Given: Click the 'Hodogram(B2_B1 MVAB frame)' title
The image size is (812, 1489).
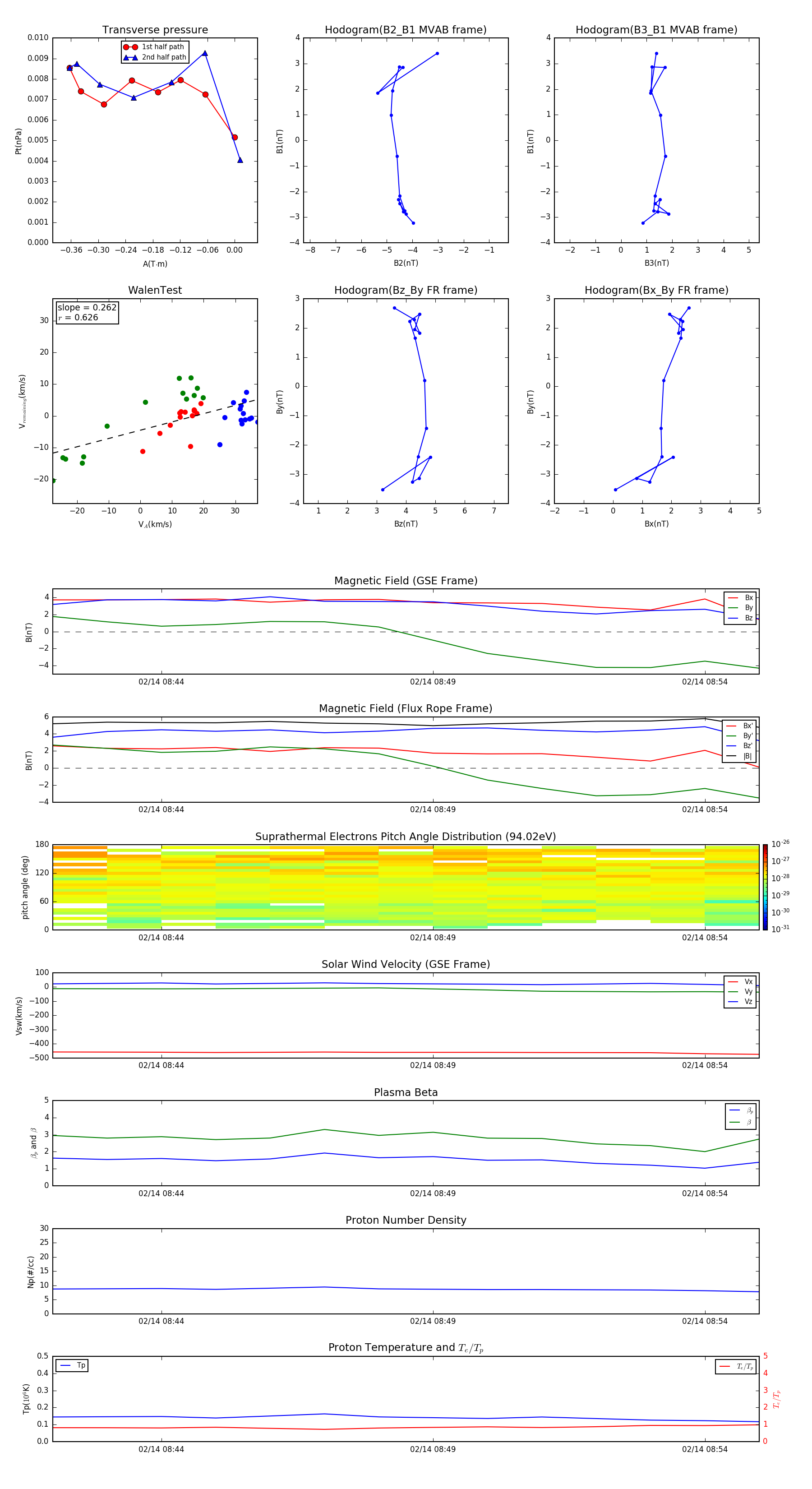Looking at the screenshot, I should click(406, 30).
